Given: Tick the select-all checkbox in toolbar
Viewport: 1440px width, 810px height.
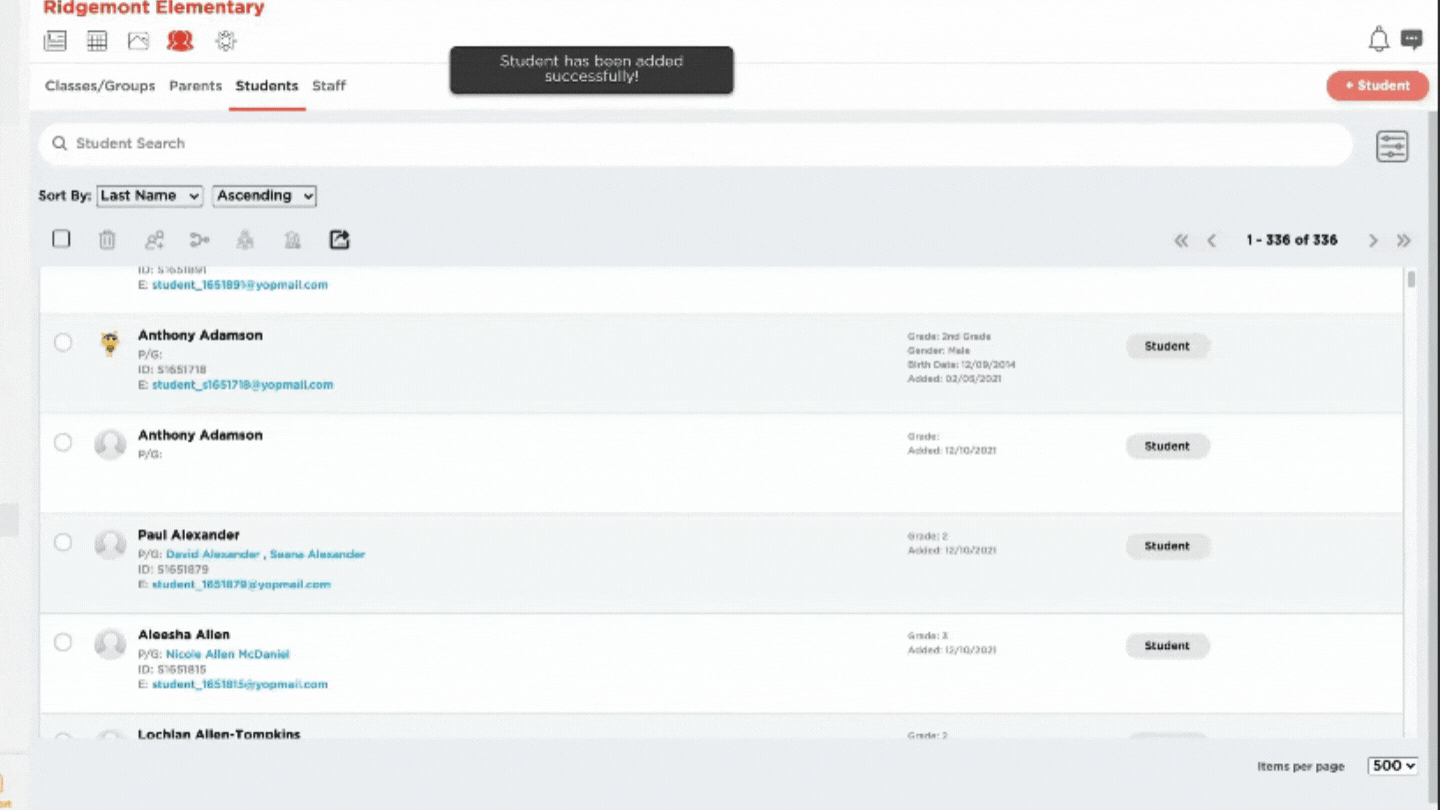Looking at the screenshot, I should click(x=61, y=239).
